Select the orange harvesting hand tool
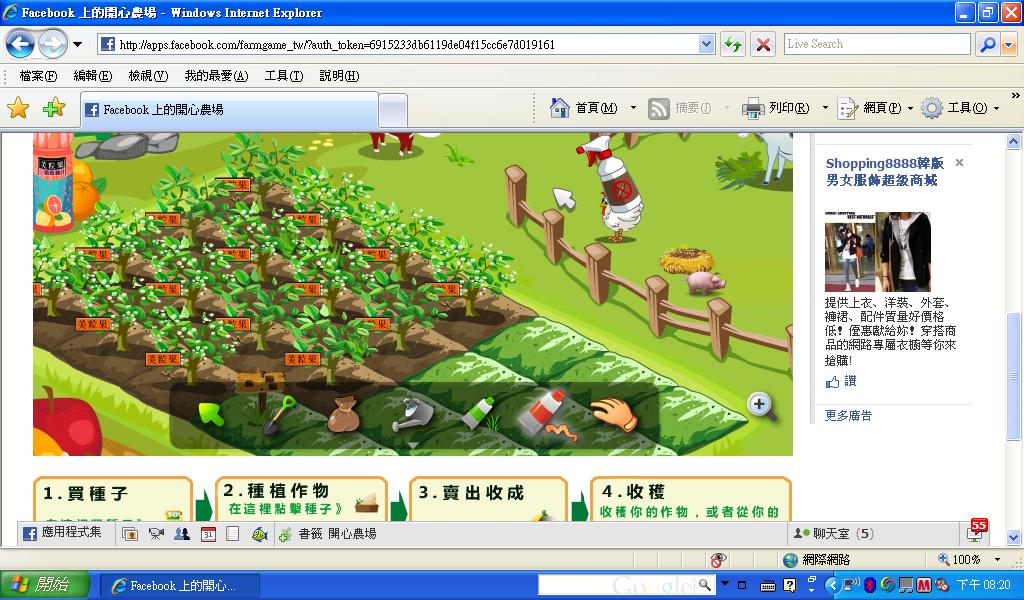Viewport: 1024px width, 600px height. click(614, 413)
